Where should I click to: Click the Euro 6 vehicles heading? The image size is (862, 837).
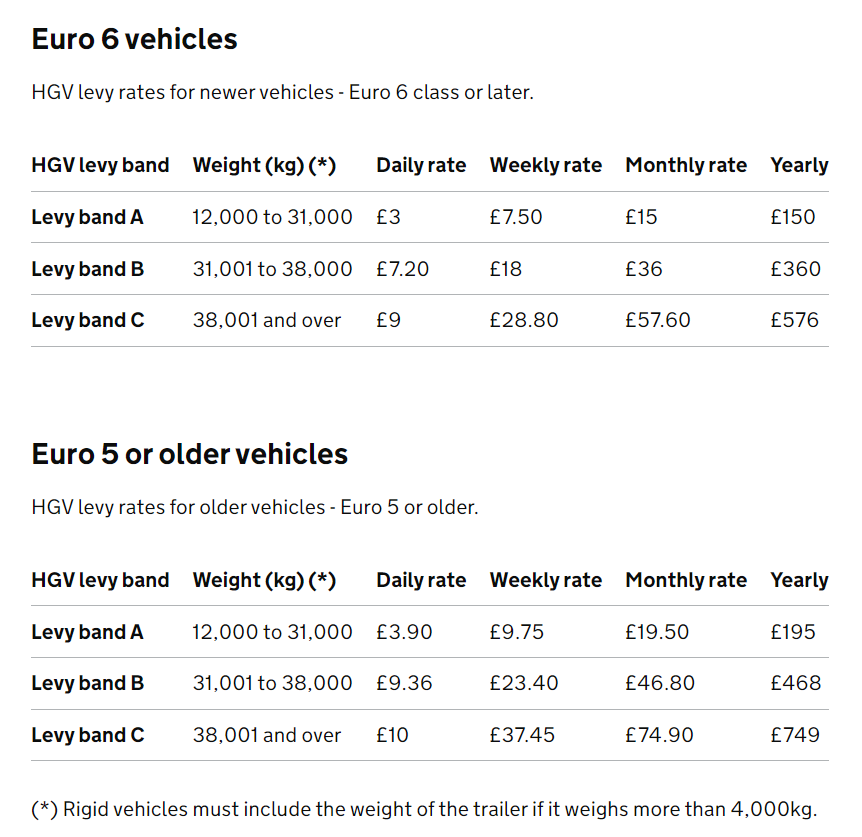point(134,39)
